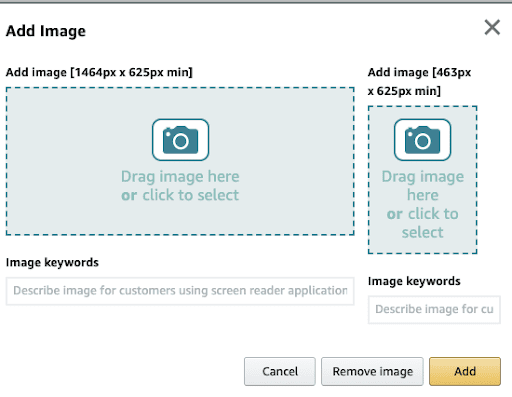Click the 'Add Image' dialog title
Viewport: 512px width, 397px height.
(x=46, y=31)
